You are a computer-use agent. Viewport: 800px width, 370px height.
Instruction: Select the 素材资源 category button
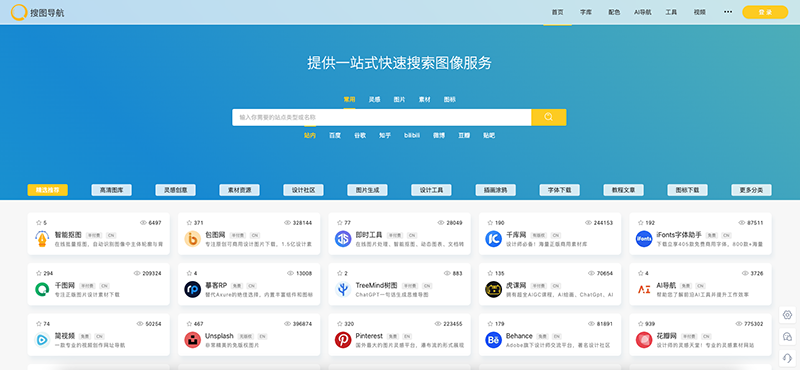(x=239, y=190)
